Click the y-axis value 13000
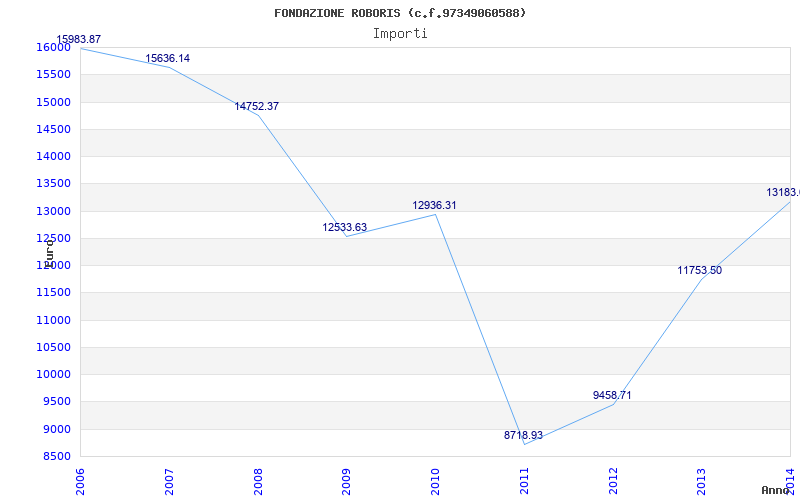This screenshot has height=500, width=800. point(53,211)
